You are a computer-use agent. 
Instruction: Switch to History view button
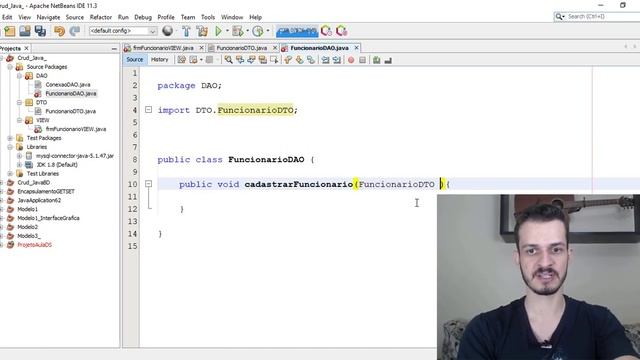[x=160, y=60]
